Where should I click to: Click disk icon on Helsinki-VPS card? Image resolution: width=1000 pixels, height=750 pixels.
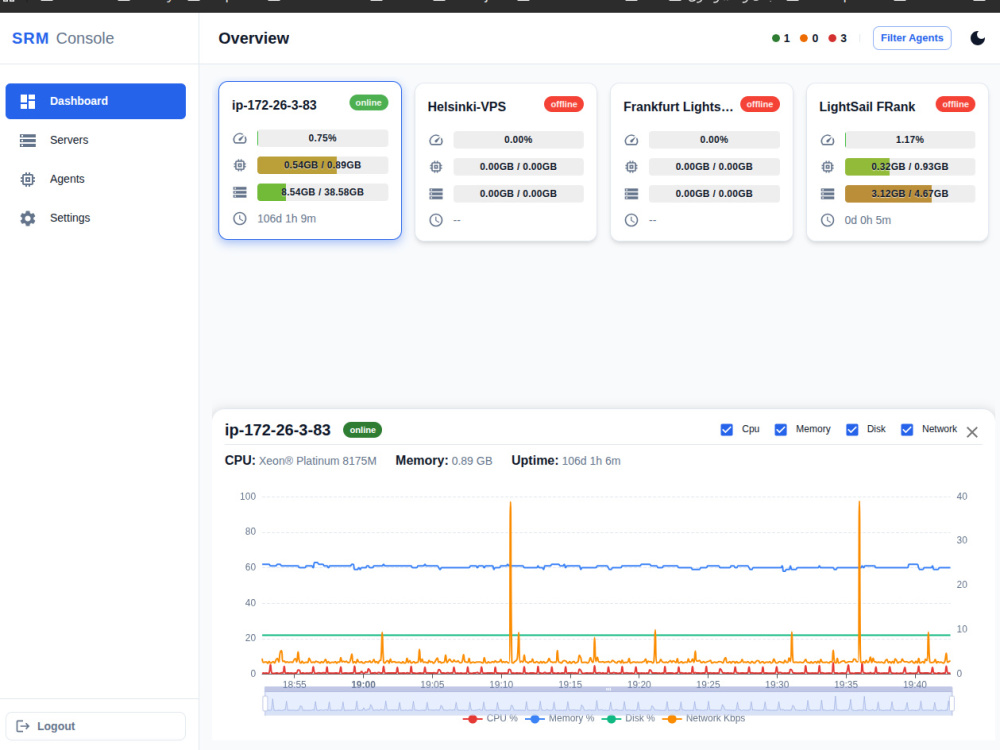[436, 193]
